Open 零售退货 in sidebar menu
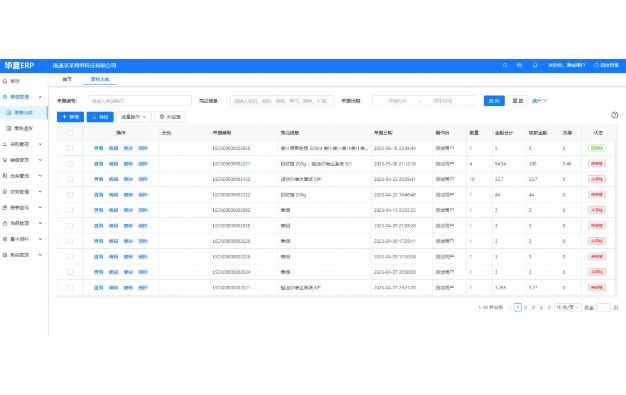626x395 pixels. (x=24, y=129)
